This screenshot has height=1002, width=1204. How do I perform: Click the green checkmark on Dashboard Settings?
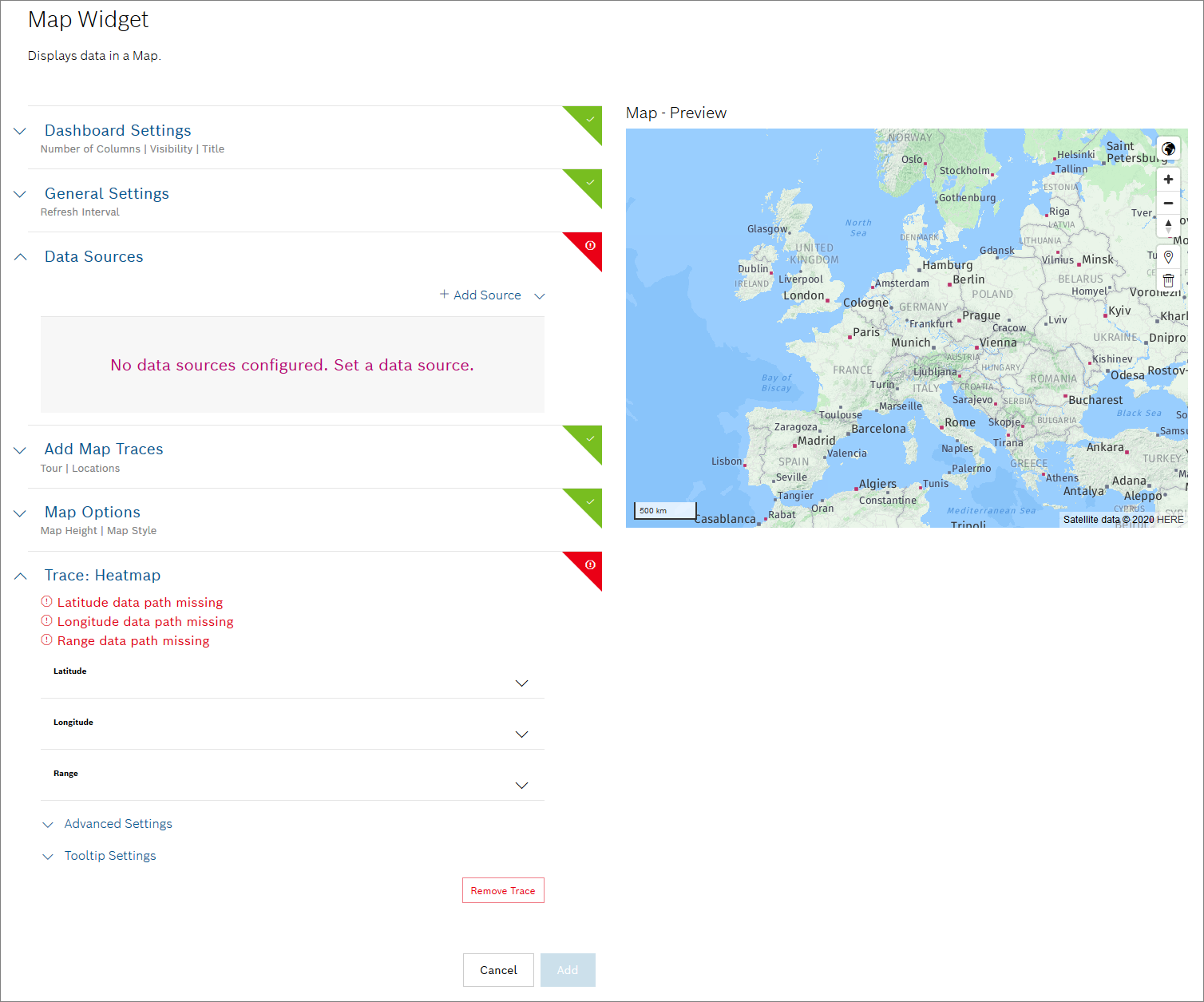(x=590, y=119)
